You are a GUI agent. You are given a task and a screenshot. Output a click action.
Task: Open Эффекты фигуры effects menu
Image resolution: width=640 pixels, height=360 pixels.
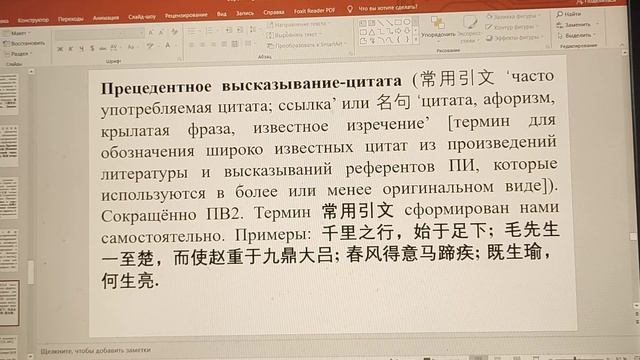[515, 38]
